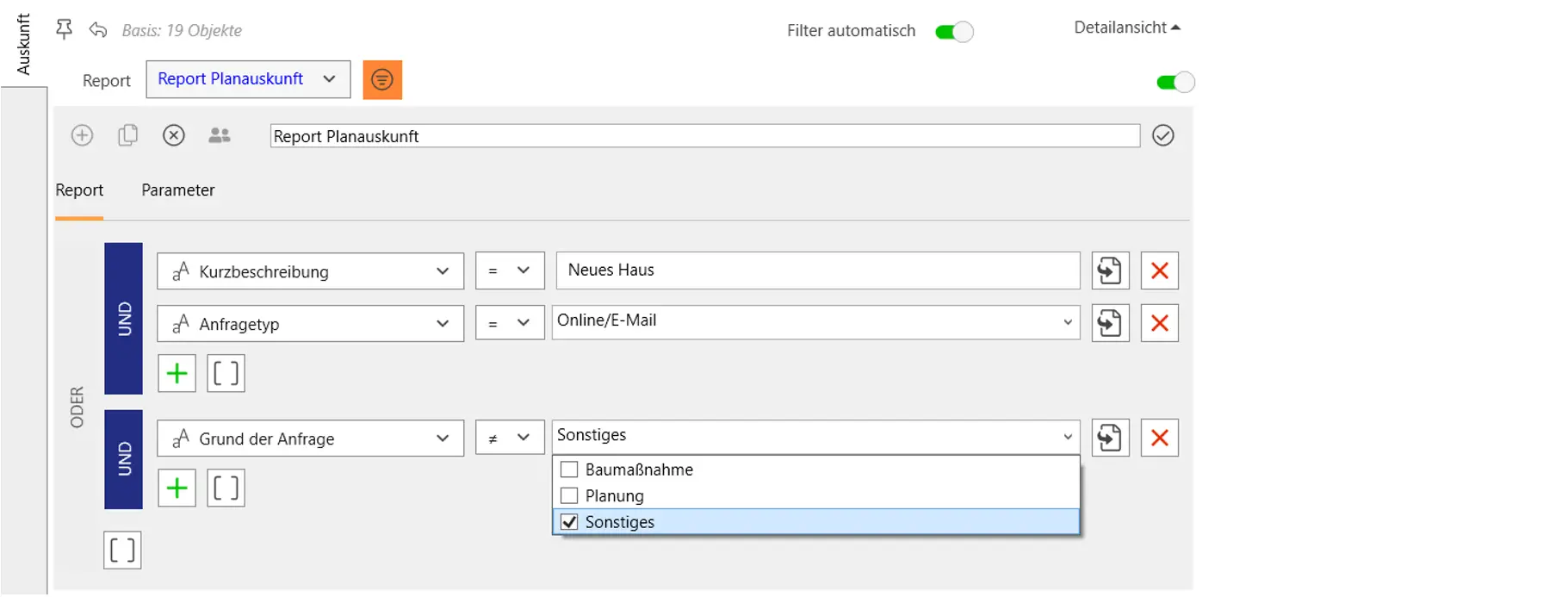Click the undo arrow icon in header
This screenshot has height=597, width=1568.
pyautogui.click(x=98, y=30)
